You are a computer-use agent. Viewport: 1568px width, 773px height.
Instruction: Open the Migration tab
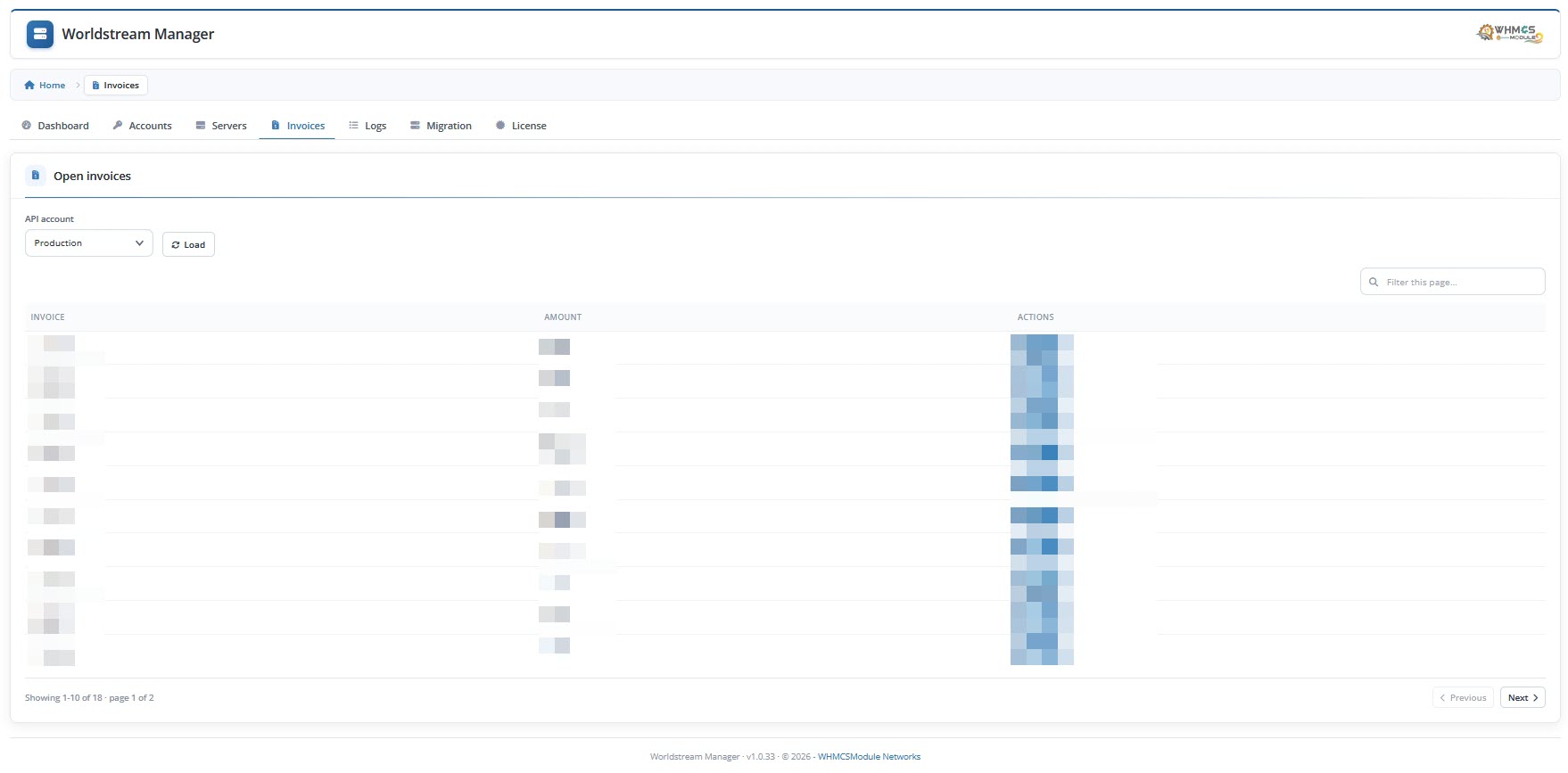441,126
